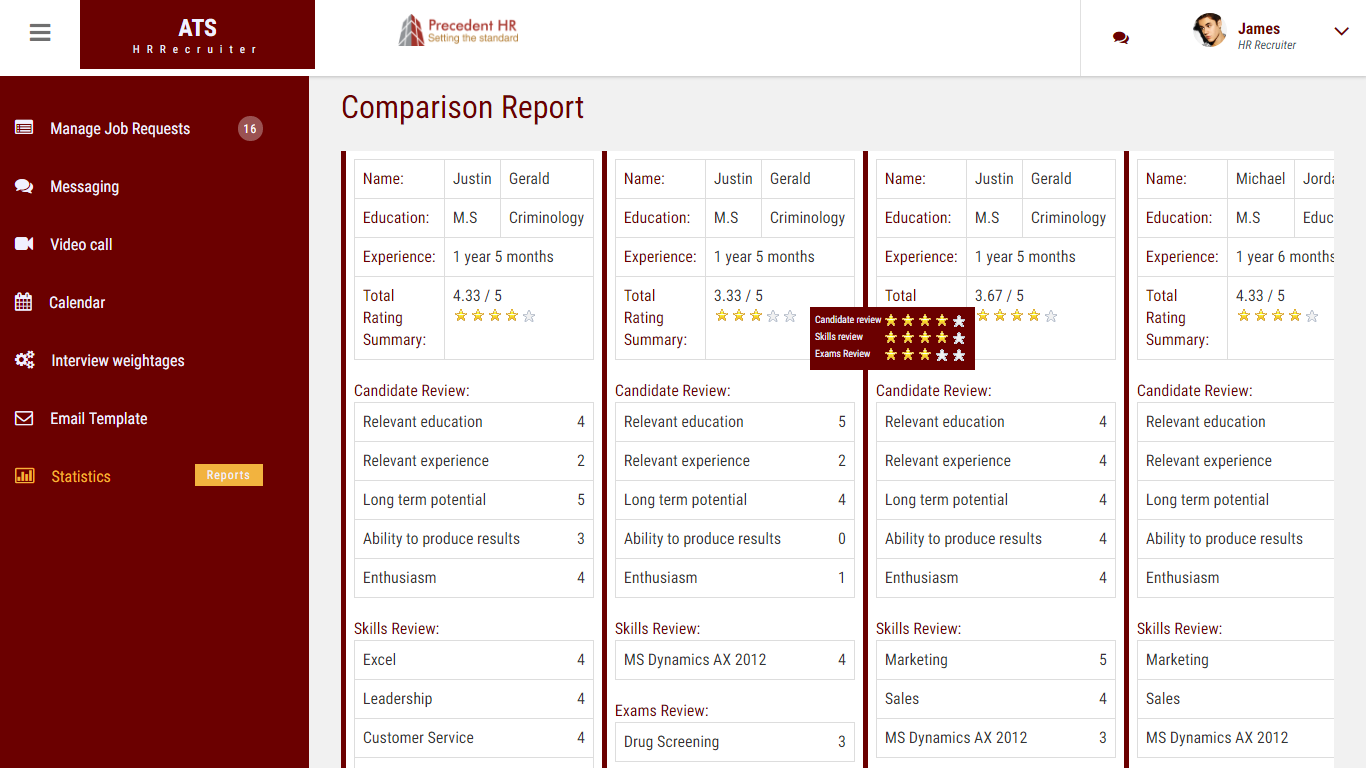Screen dimensions: 1366x768
Task: Click the ATS HR Recruiter banner
Action: click(x=197, y=35)
